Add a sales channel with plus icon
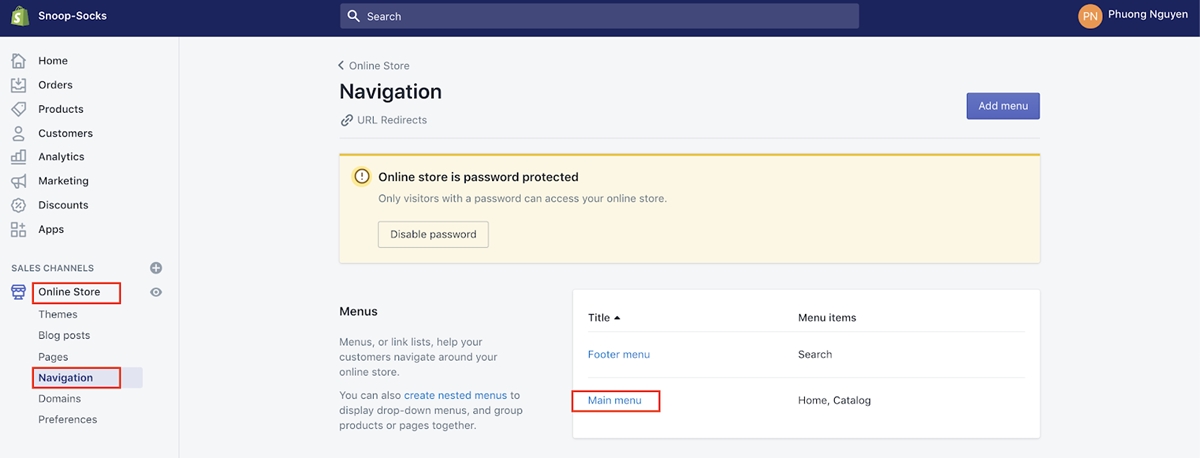The image size is (1200, 458). tap(156, 268)
